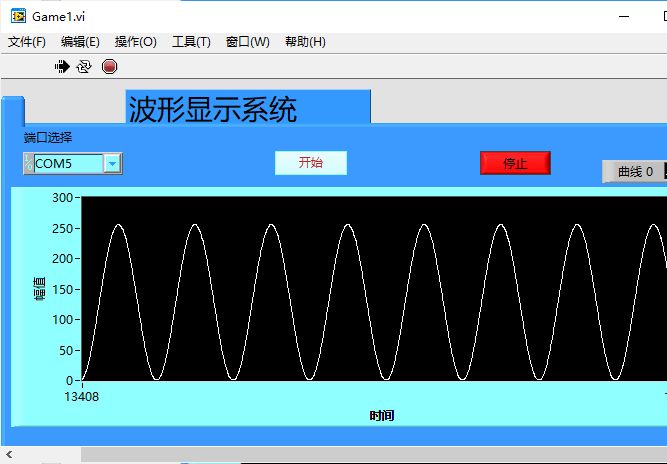667x464 pixels.
Task: Click the 100 value on amplitude axis
Action: click(x=63, y=320)
